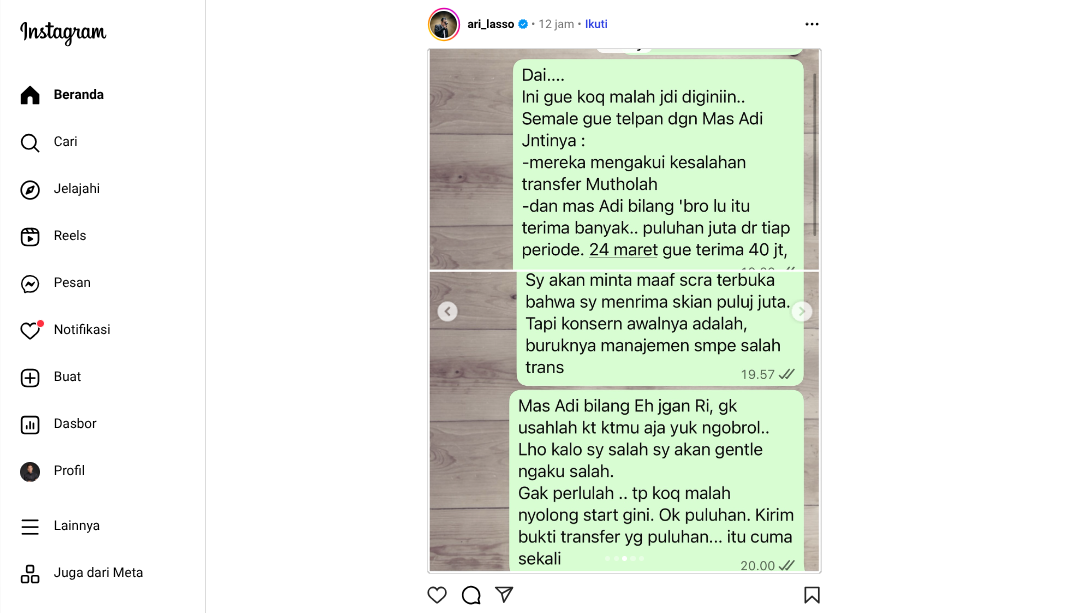Image resolution: width=1090 pixels, height=613 pixels.
Task: Like the post with heart icon
Action: point(437,595)
